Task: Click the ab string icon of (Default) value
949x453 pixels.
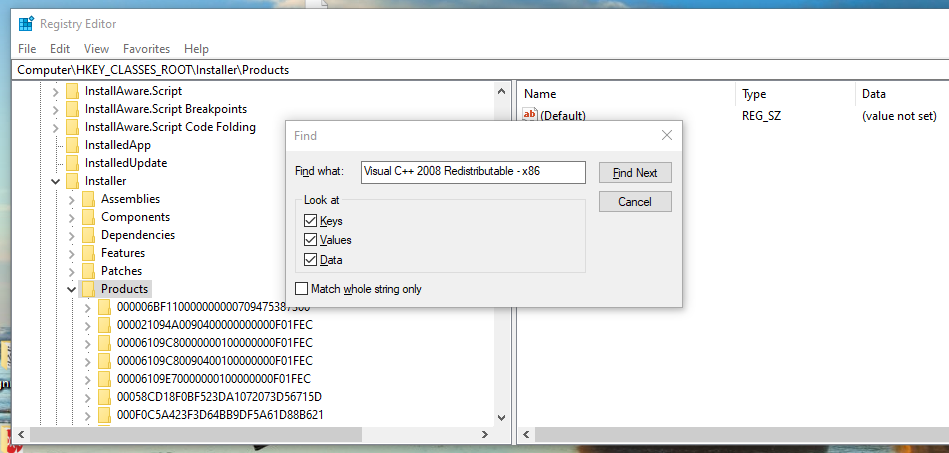Action: pos(530,114)
